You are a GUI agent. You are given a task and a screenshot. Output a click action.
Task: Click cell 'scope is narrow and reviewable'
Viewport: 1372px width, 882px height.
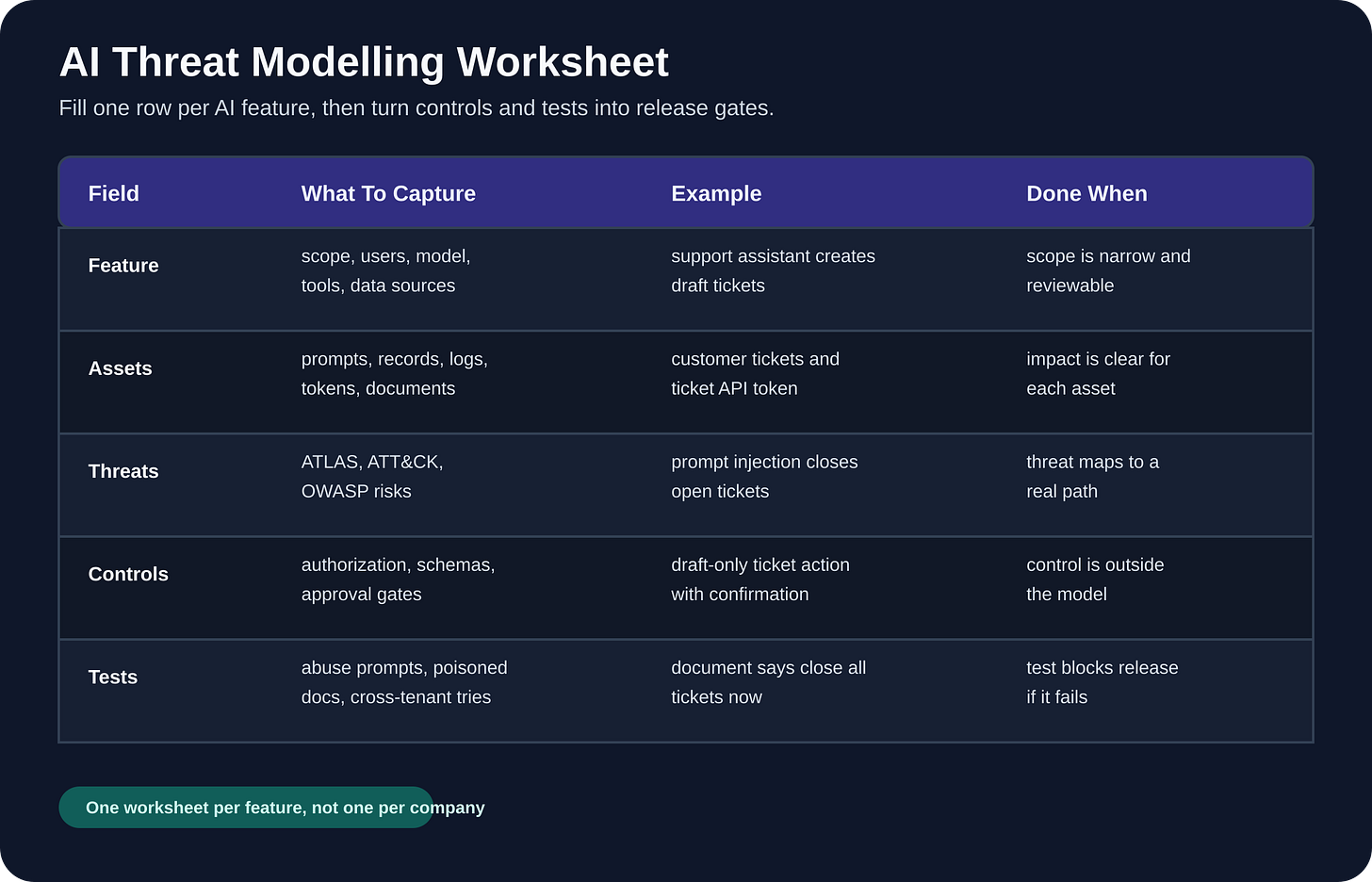pyautogui.click(x=1108, y=270)
